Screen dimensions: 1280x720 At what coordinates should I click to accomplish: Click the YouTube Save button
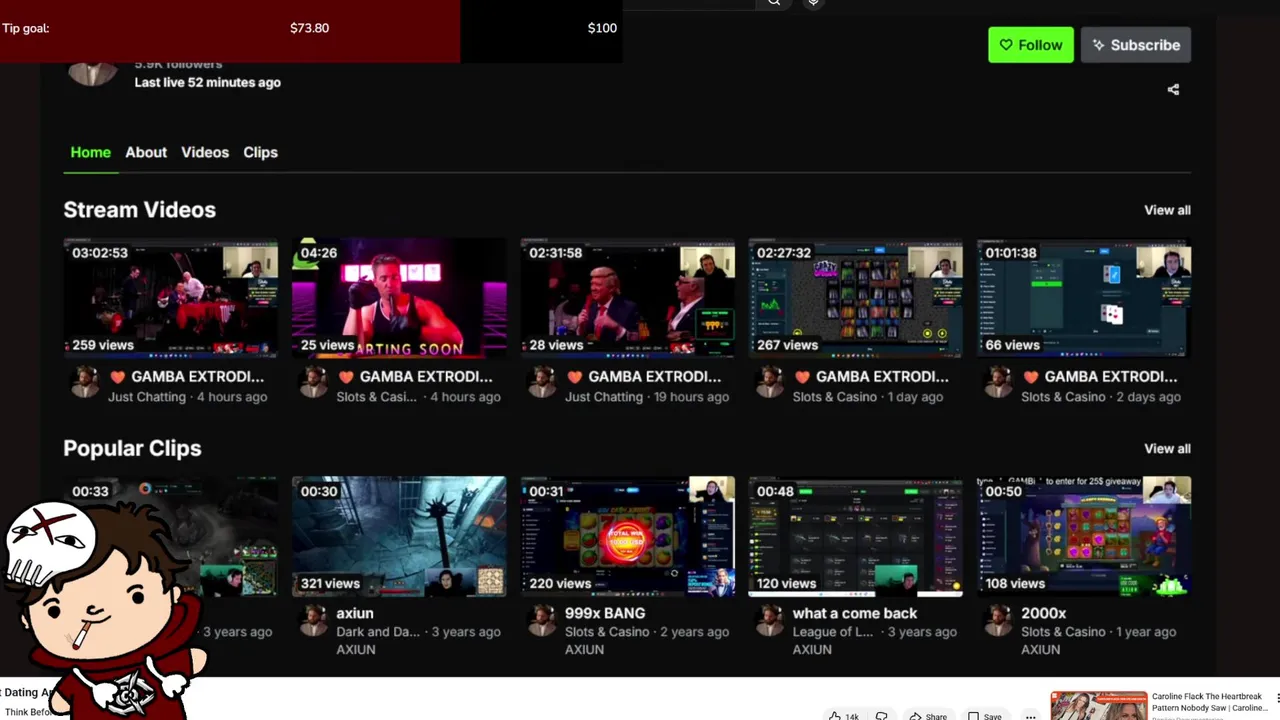[984, 715]
